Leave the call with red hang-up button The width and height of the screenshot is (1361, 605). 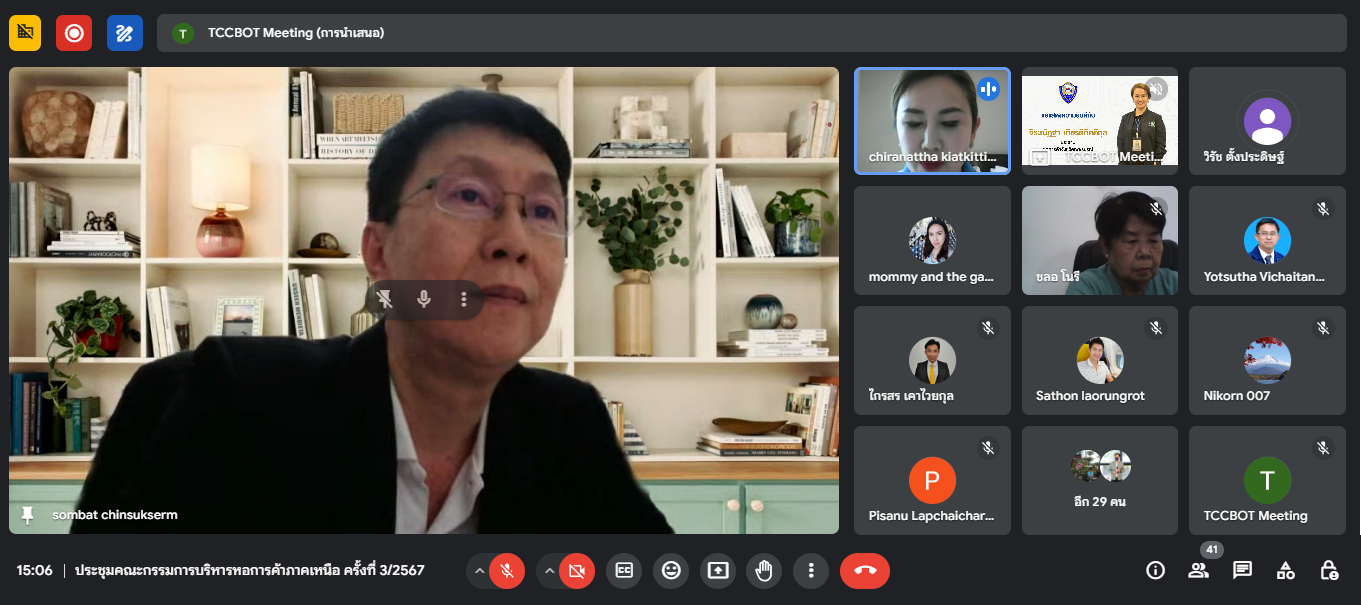click(865, 571)
